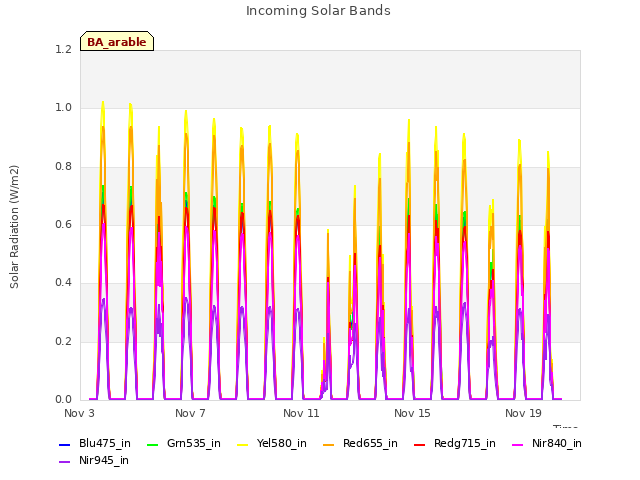Click the blue Blu475_in color swatch
This screenshot has width=640, height=480.
click(x=64, y=444)
